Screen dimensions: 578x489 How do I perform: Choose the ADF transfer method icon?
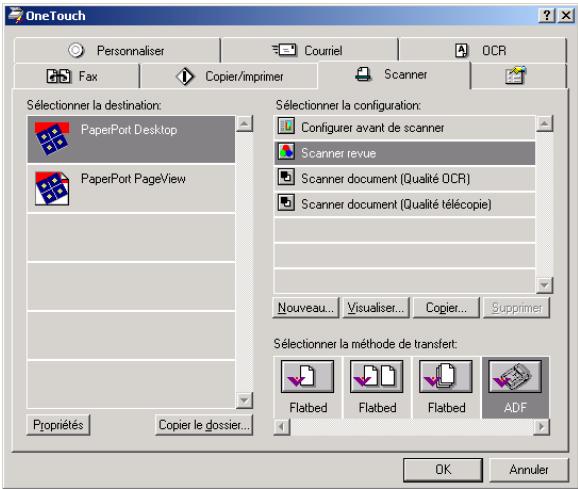[x=515, y=377]
